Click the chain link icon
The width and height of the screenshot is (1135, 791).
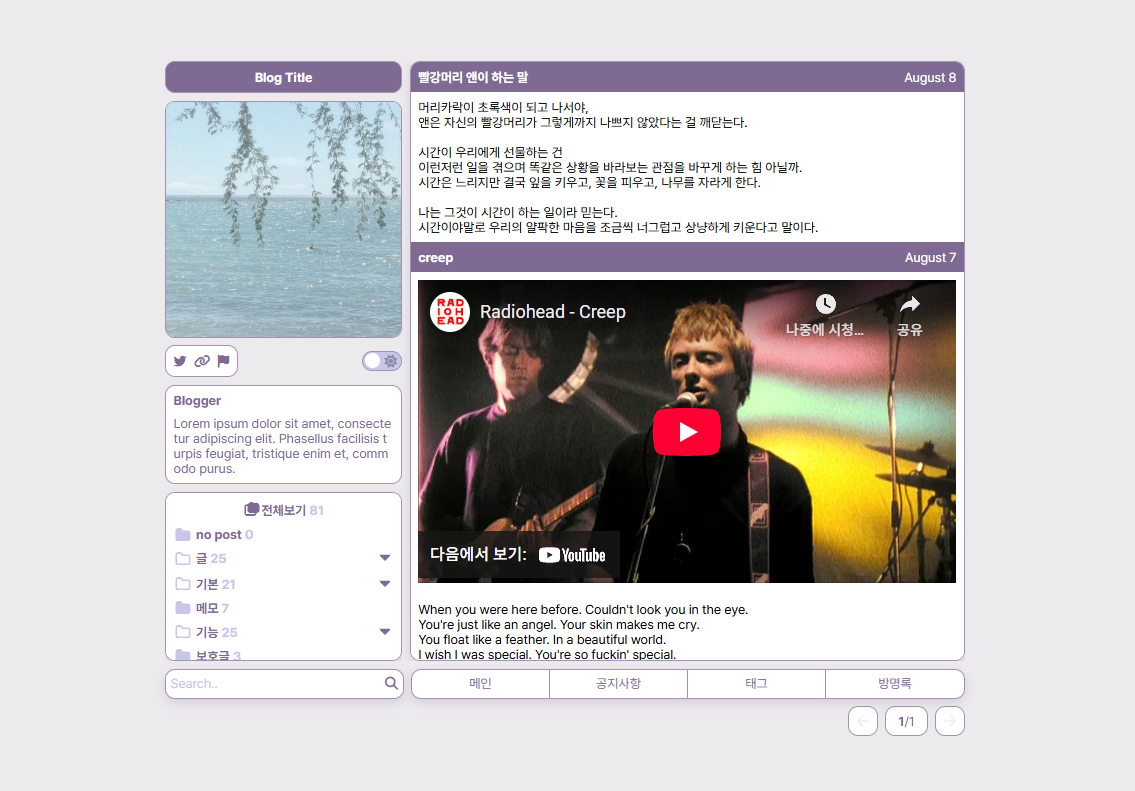click(202, 361)
